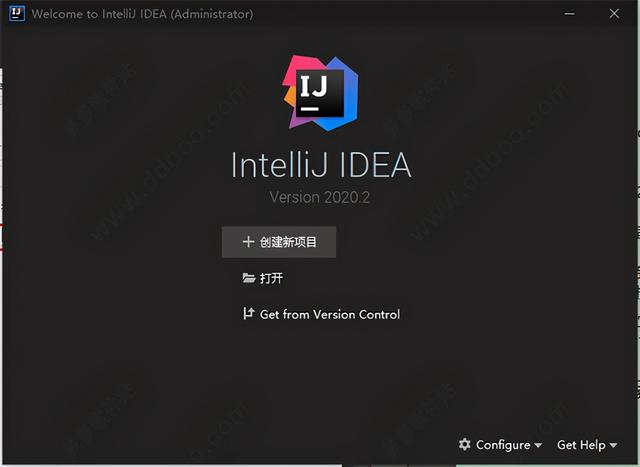The width and height of the screenshot is (640, 467).
Task: Click the open folder icon beside 打开
Action: click(249, 278)
